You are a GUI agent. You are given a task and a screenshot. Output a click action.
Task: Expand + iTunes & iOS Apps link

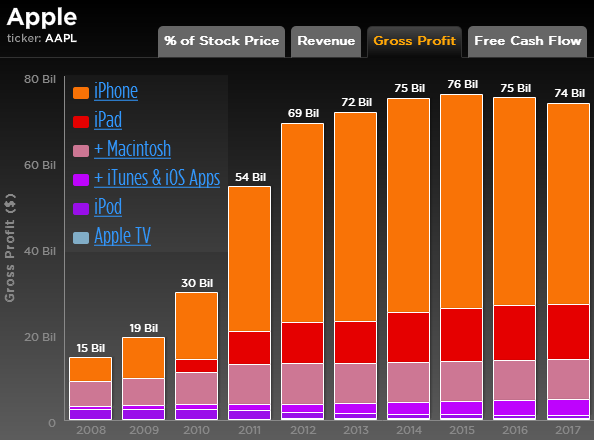(x=157, y=178)
